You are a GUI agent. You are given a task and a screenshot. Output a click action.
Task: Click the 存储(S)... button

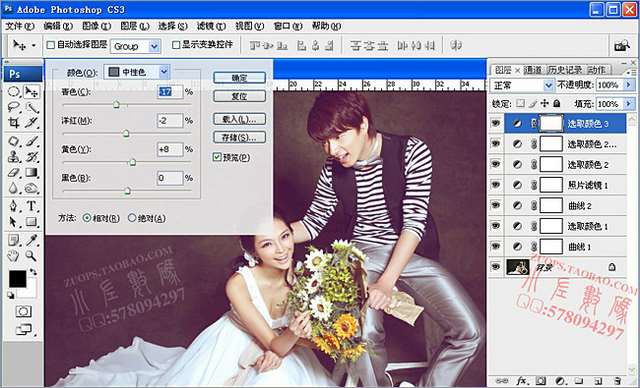pos(240,137)
